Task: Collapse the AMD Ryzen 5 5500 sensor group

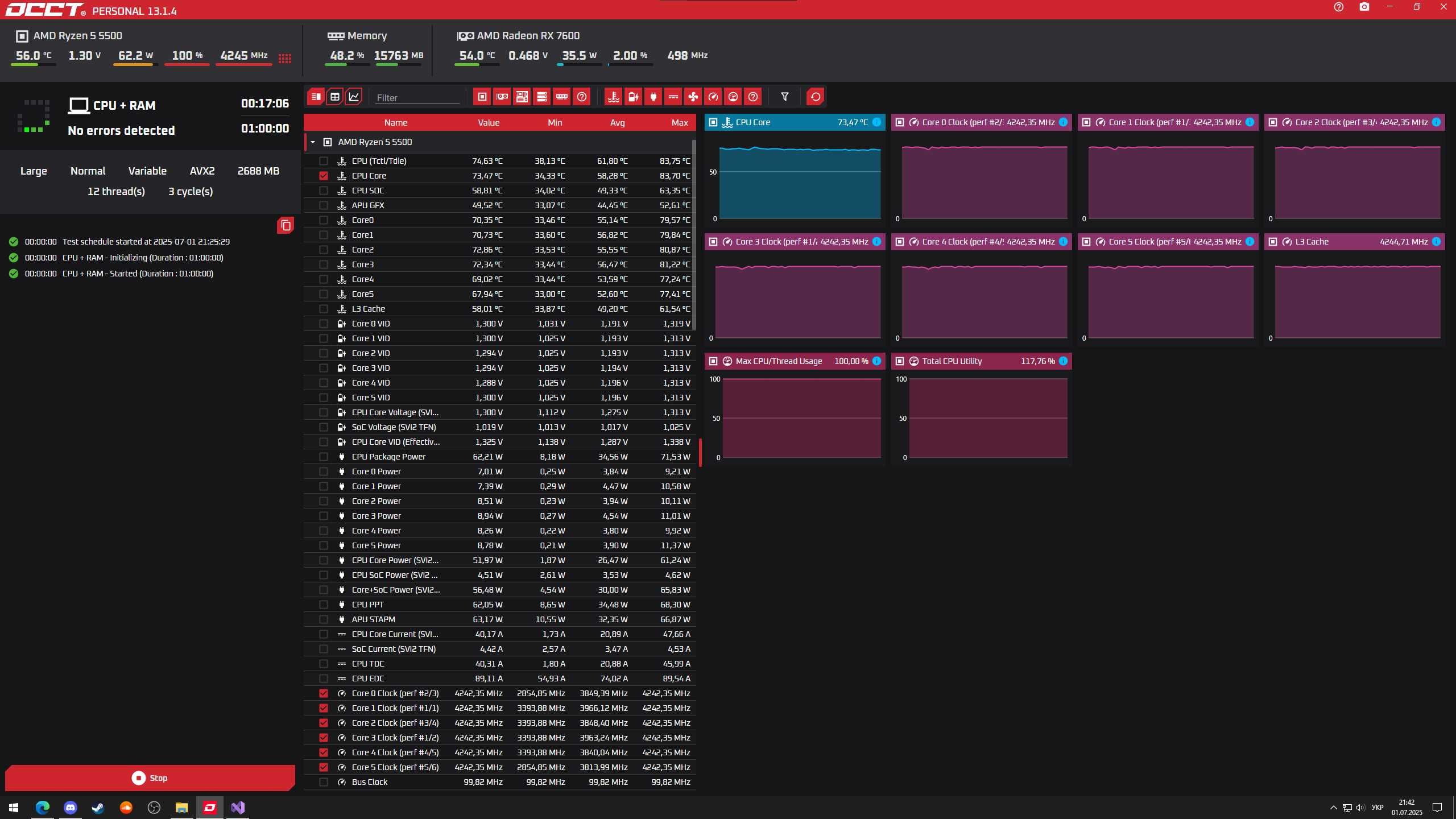Action: [313, 142]
